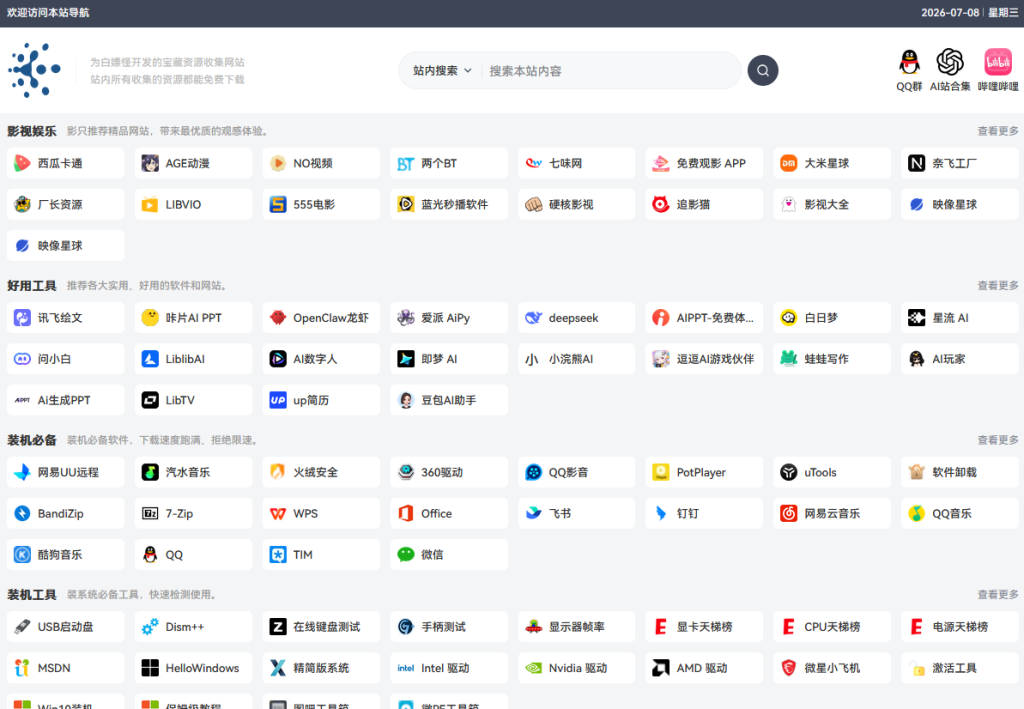Screen dimensions: 1024x709
Task: Open the 星流 AI icon
Action: point(917,318)
